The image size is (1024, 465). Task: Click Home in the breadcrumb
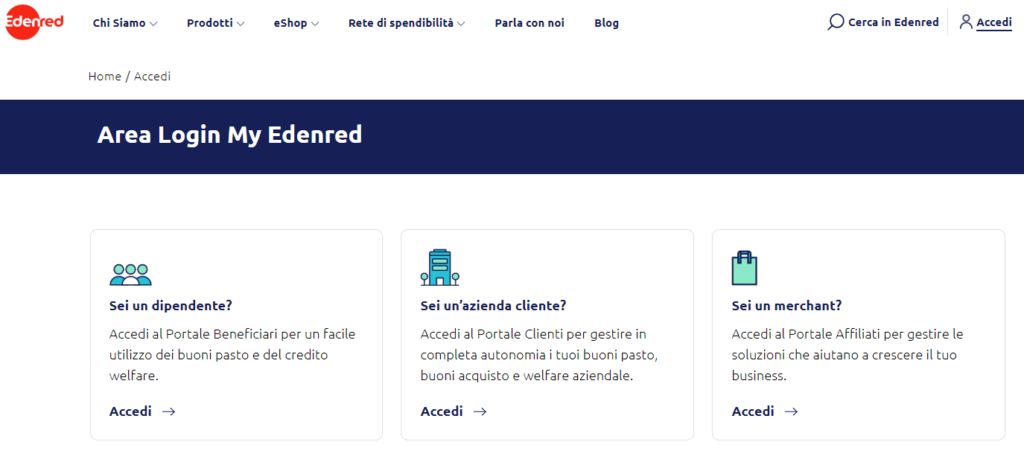point(104,76)
